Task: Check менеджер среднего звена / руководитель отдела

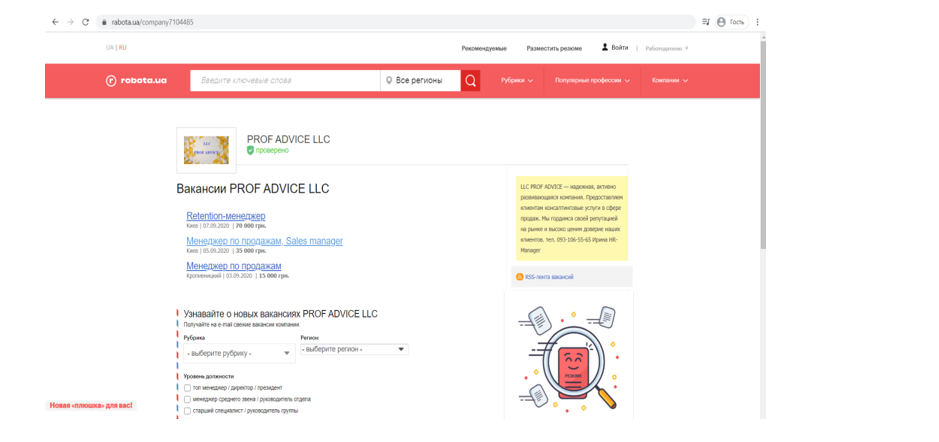Action: (187, 399)
